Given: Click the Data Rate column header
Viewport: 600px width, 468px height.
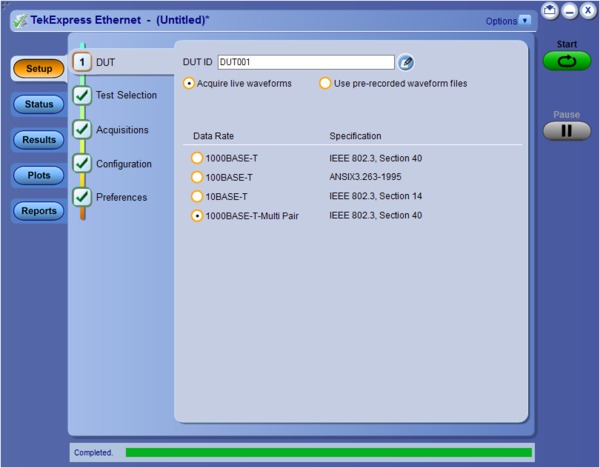Looking at the screenshot, I should click(213, 136).
